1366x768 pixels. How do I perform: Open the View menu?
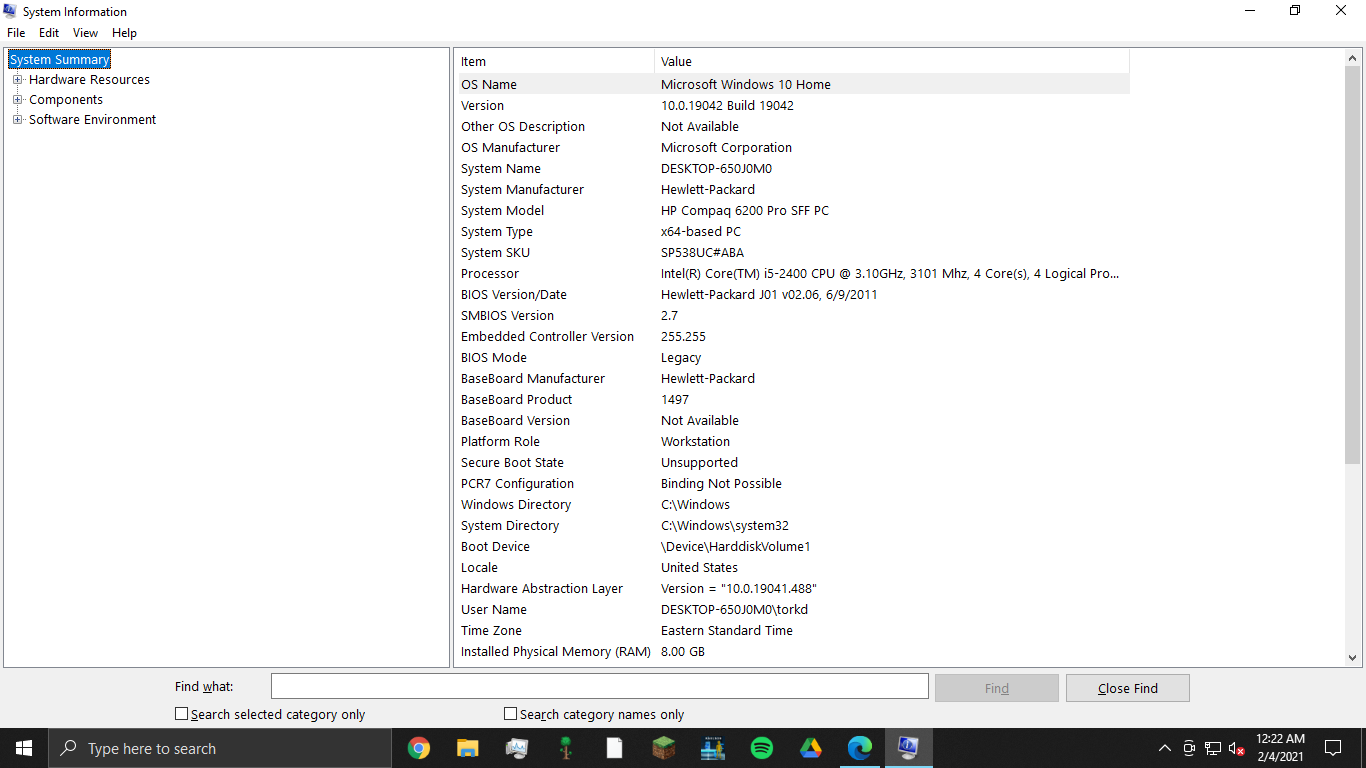86,33
